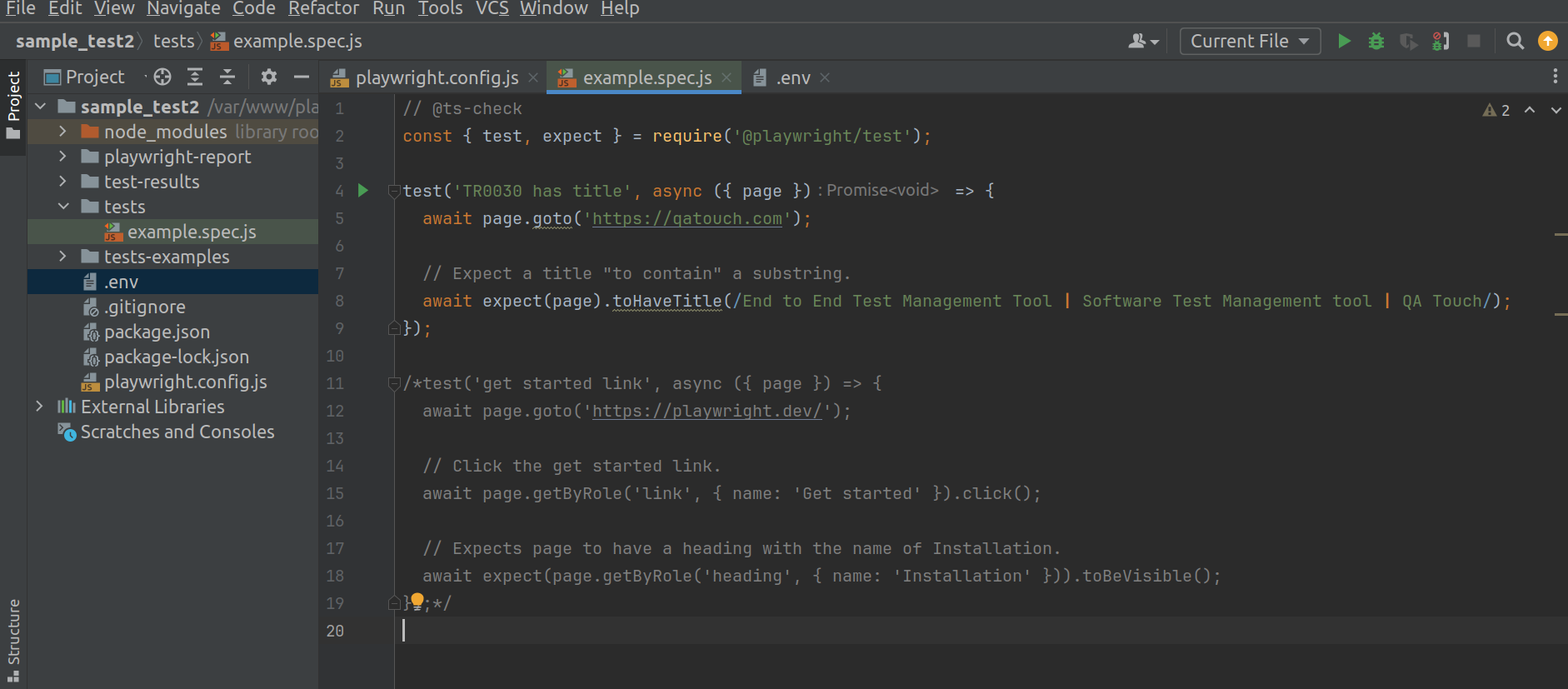The height and width of the screenshot is (689, 1568).
Task: Click the tests breadcrumb
Action: click(173, 41)
